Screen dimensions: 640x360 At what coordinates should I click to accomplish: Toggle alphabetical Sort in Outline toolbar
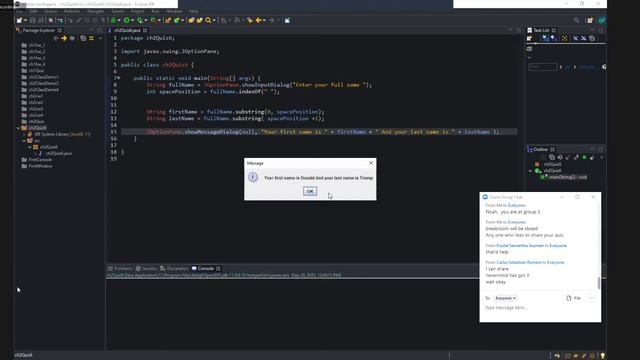tap(560, 157)
